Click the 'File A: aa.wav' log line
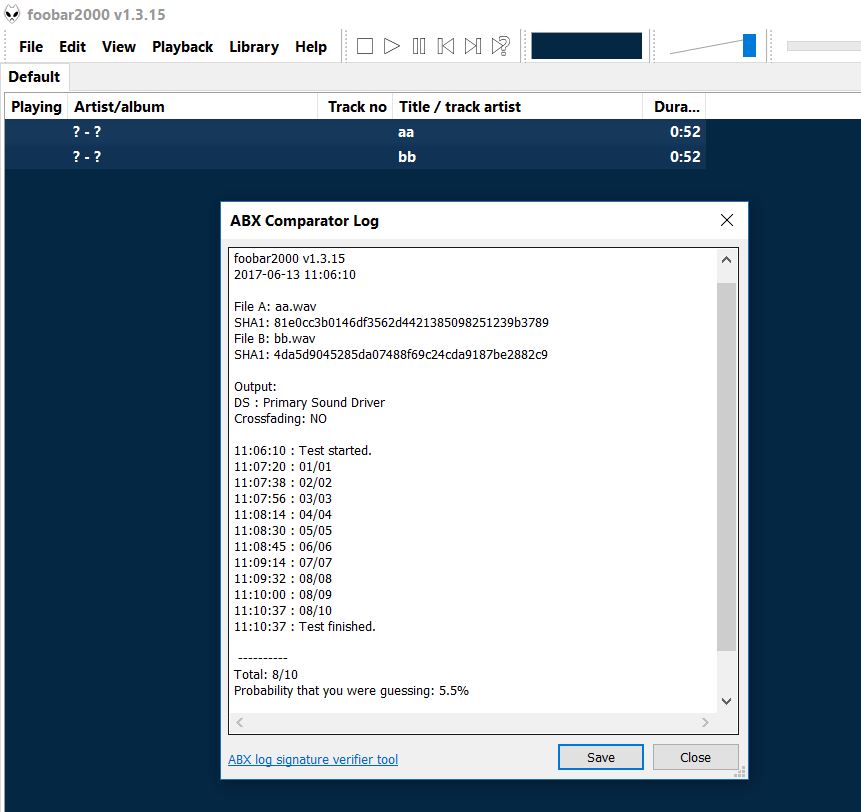This screenshot has height=812, width=861. 275,306
